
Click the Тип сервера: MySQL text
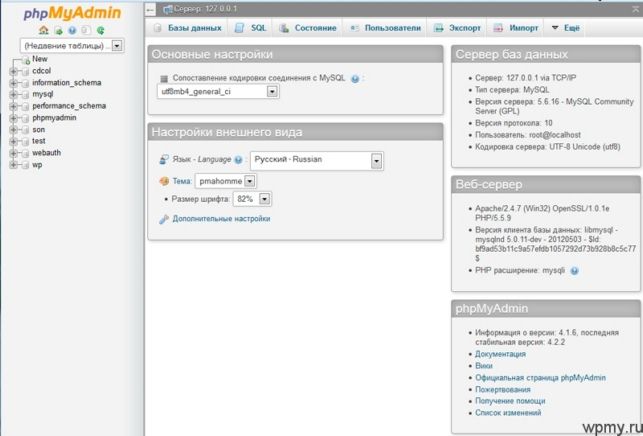pyautogui.click(x=512, y=90)
